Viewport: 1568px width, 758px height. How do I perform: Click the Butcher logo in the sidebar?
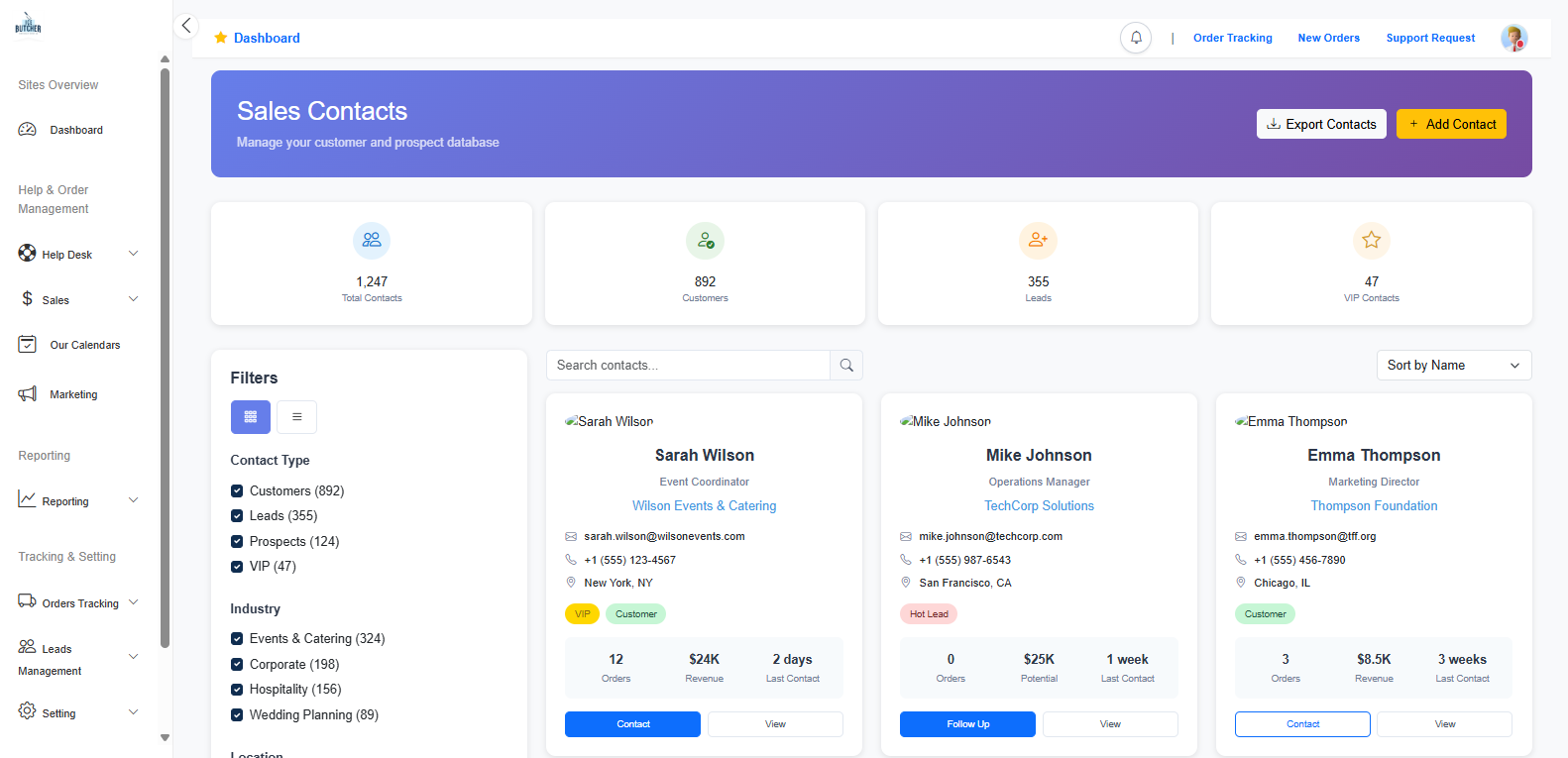pyautogui.click(x=28, y=25)
